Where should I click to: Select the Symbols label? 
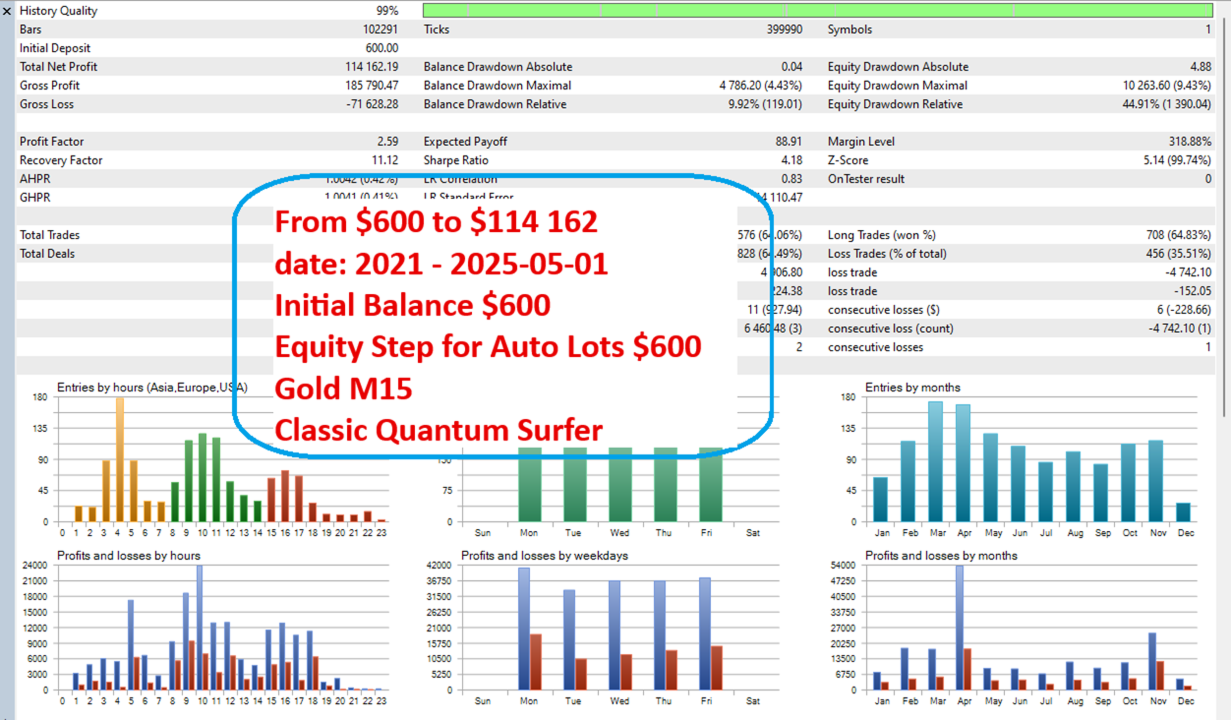(x=850, y=30)
